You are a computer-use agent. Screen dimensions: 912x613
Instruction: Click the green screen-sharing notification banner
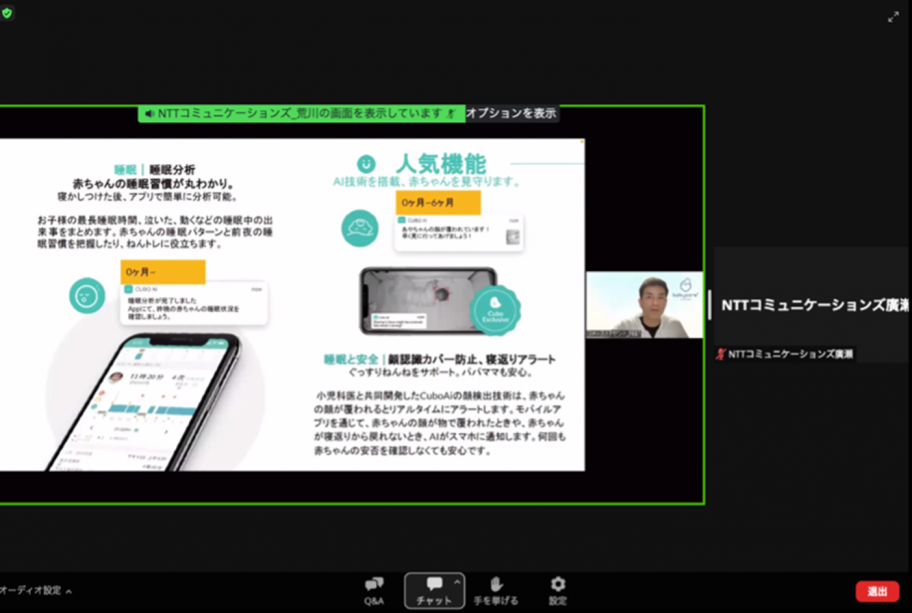tap(301, 113)
